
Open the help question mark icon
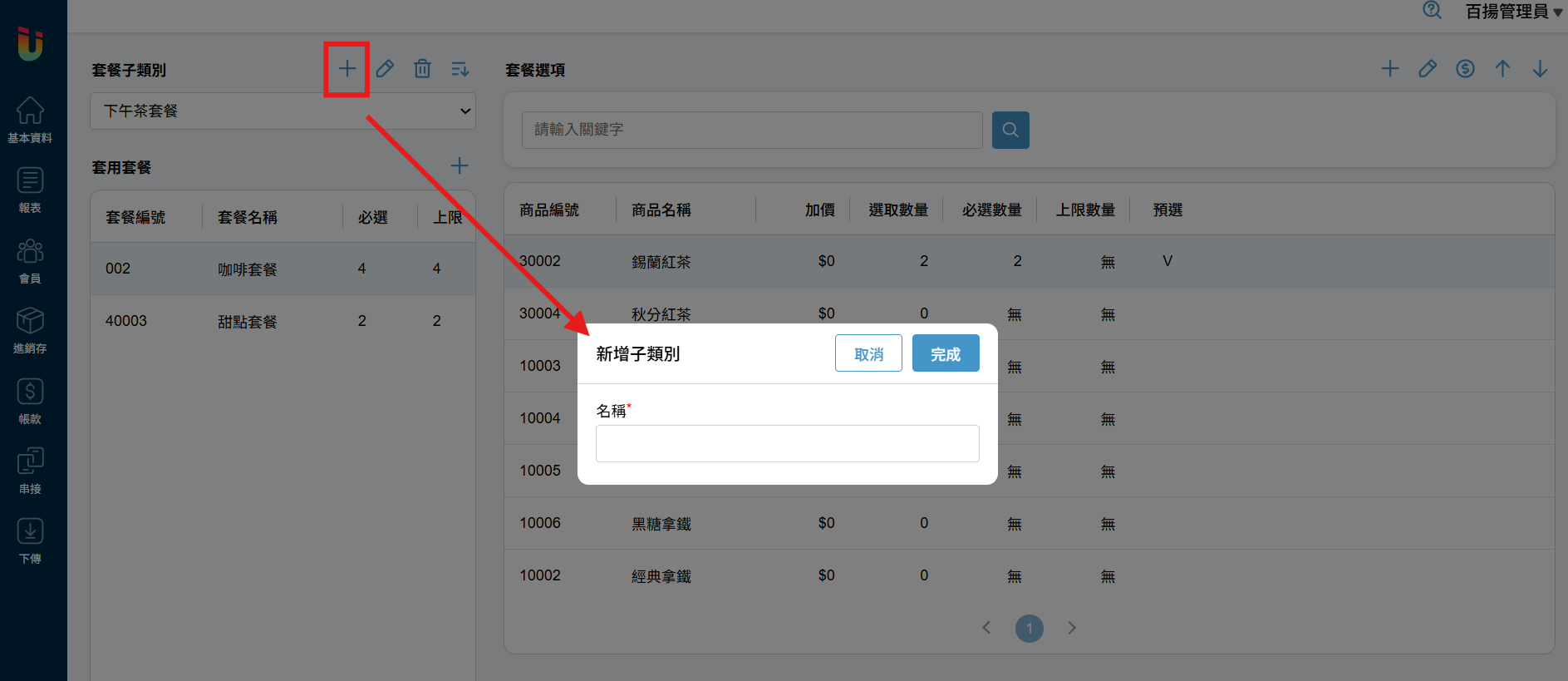point(1432,10)
